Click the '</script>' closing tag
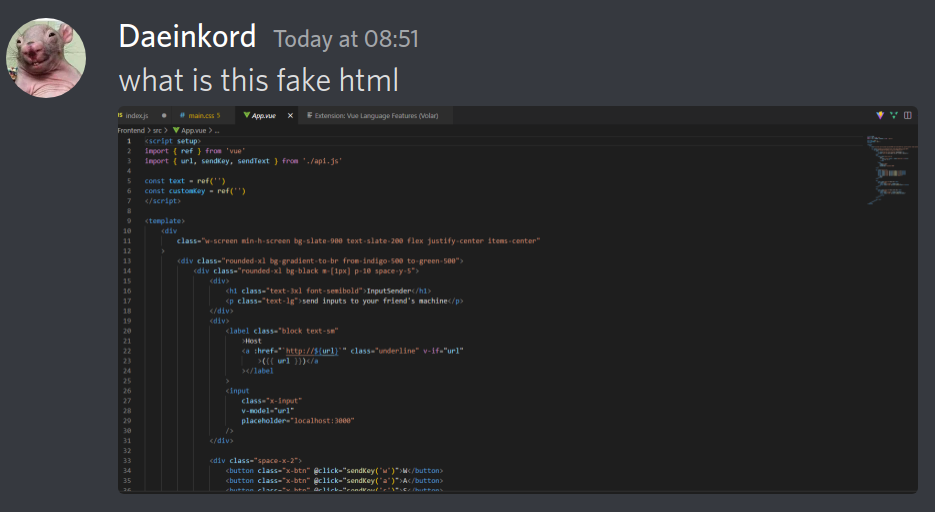This screenshot has height=512, width=935. 163,201
